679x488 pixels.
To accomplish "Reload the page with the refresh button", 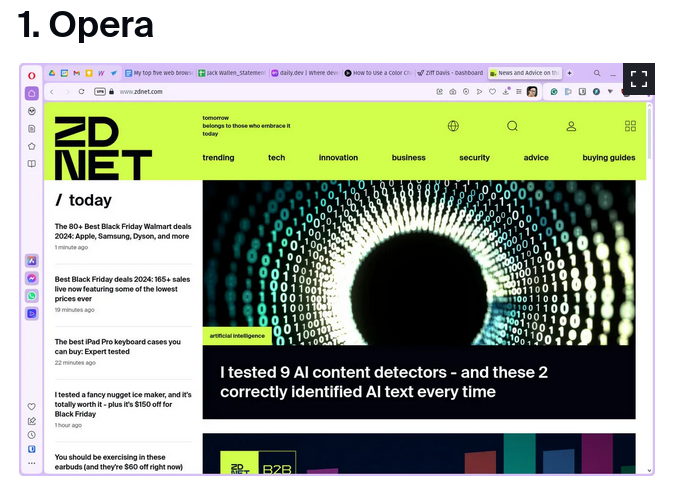I will tap(81, 91).
